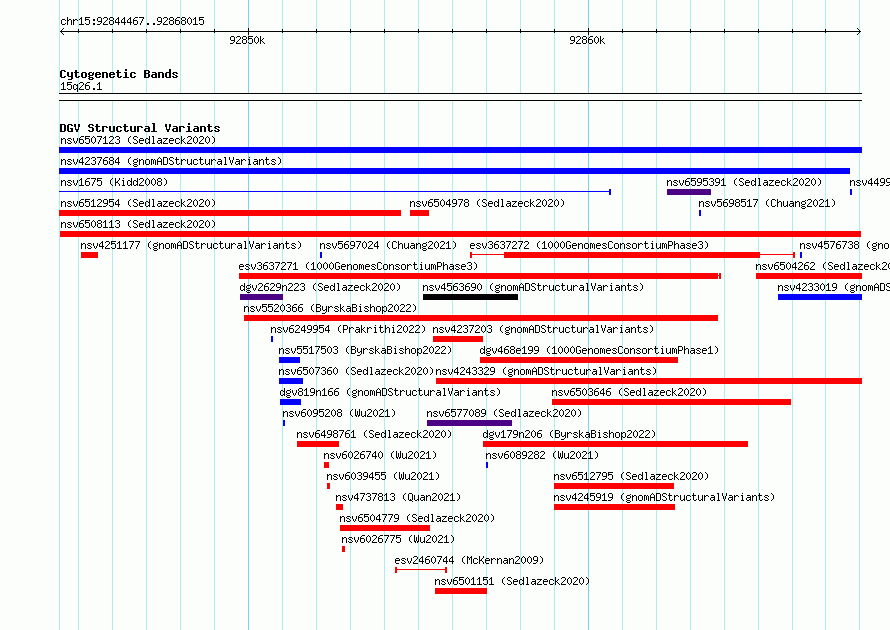The width and height of the screenshot is (890, 630).
Task: Select the black bar for nsv4563690
Action: pyautogui.click(x=471, y=297)
